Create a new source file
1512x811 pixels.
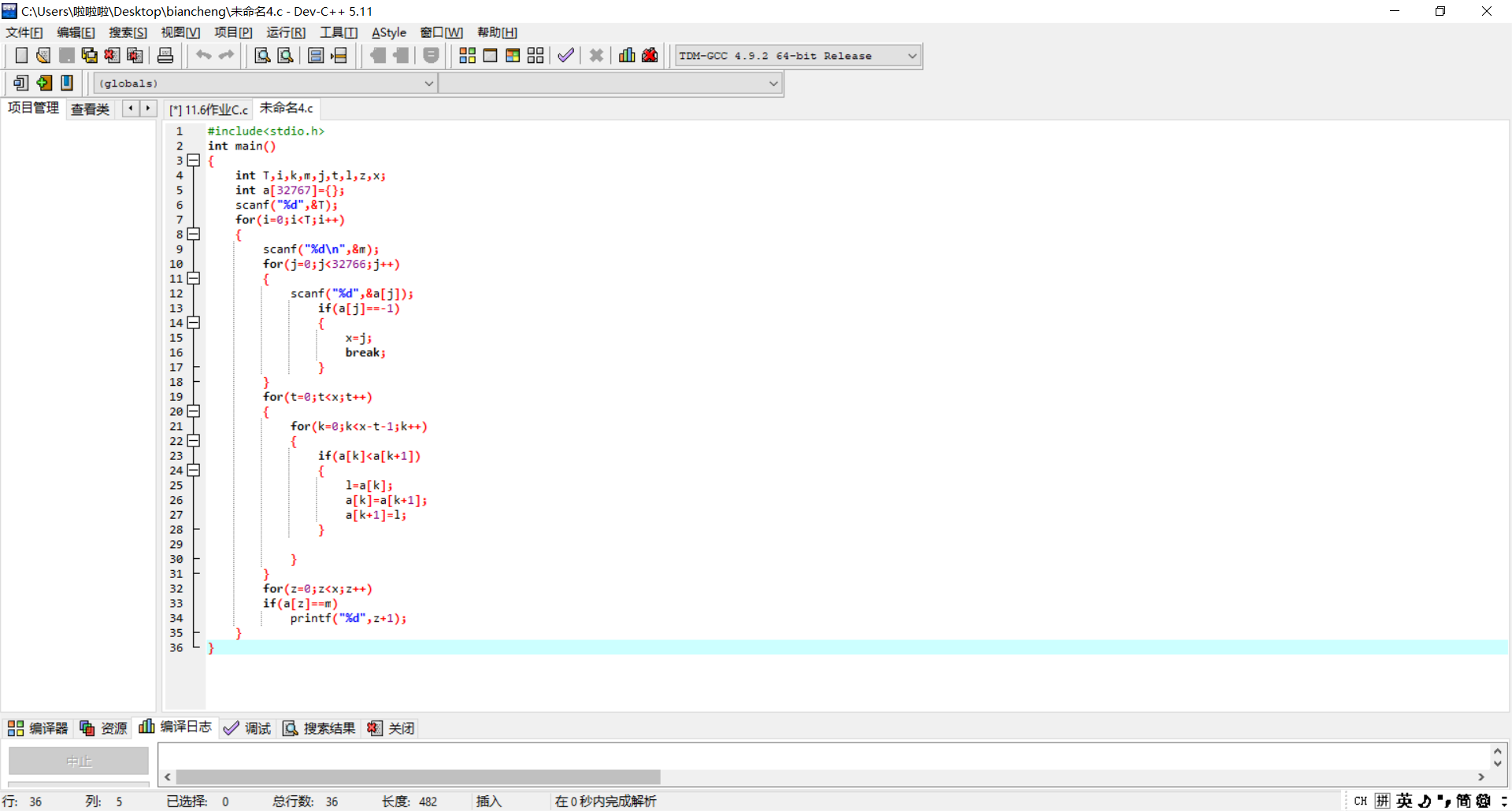point(21,55)
